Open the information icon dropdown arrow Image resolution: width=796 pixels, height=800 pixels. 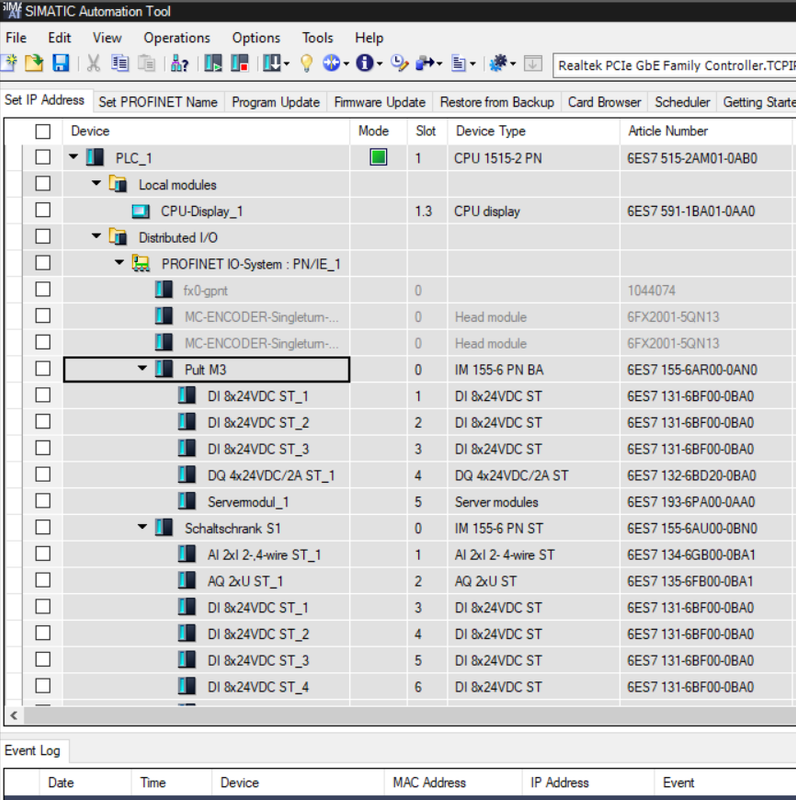click(379, 64)
